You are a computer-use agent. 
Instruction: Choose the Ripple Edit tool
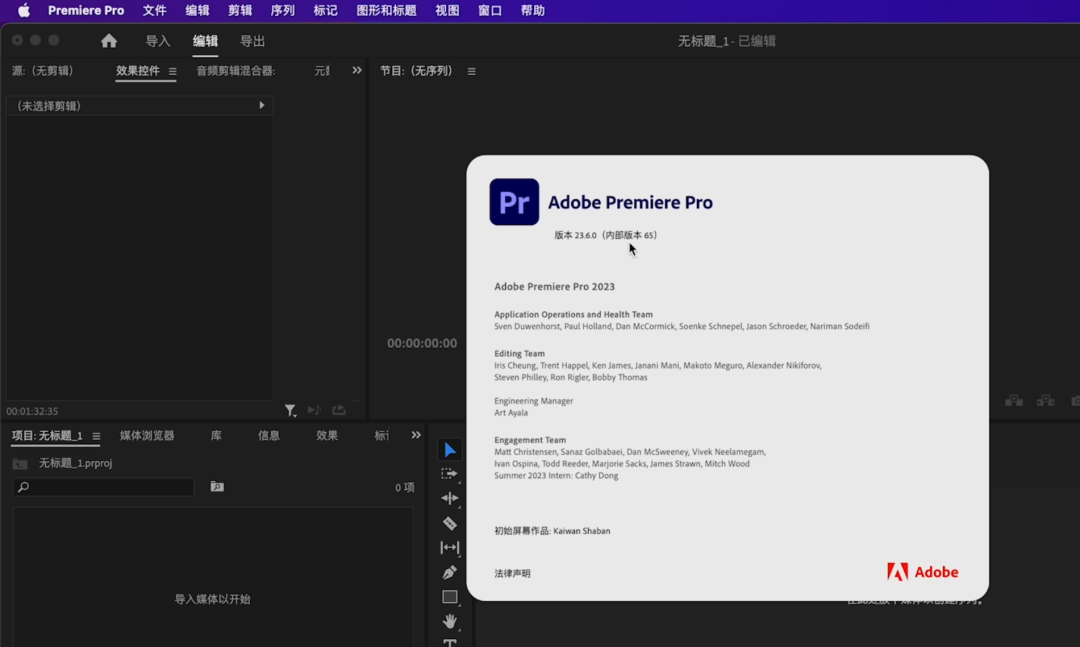tap(450, 498)
